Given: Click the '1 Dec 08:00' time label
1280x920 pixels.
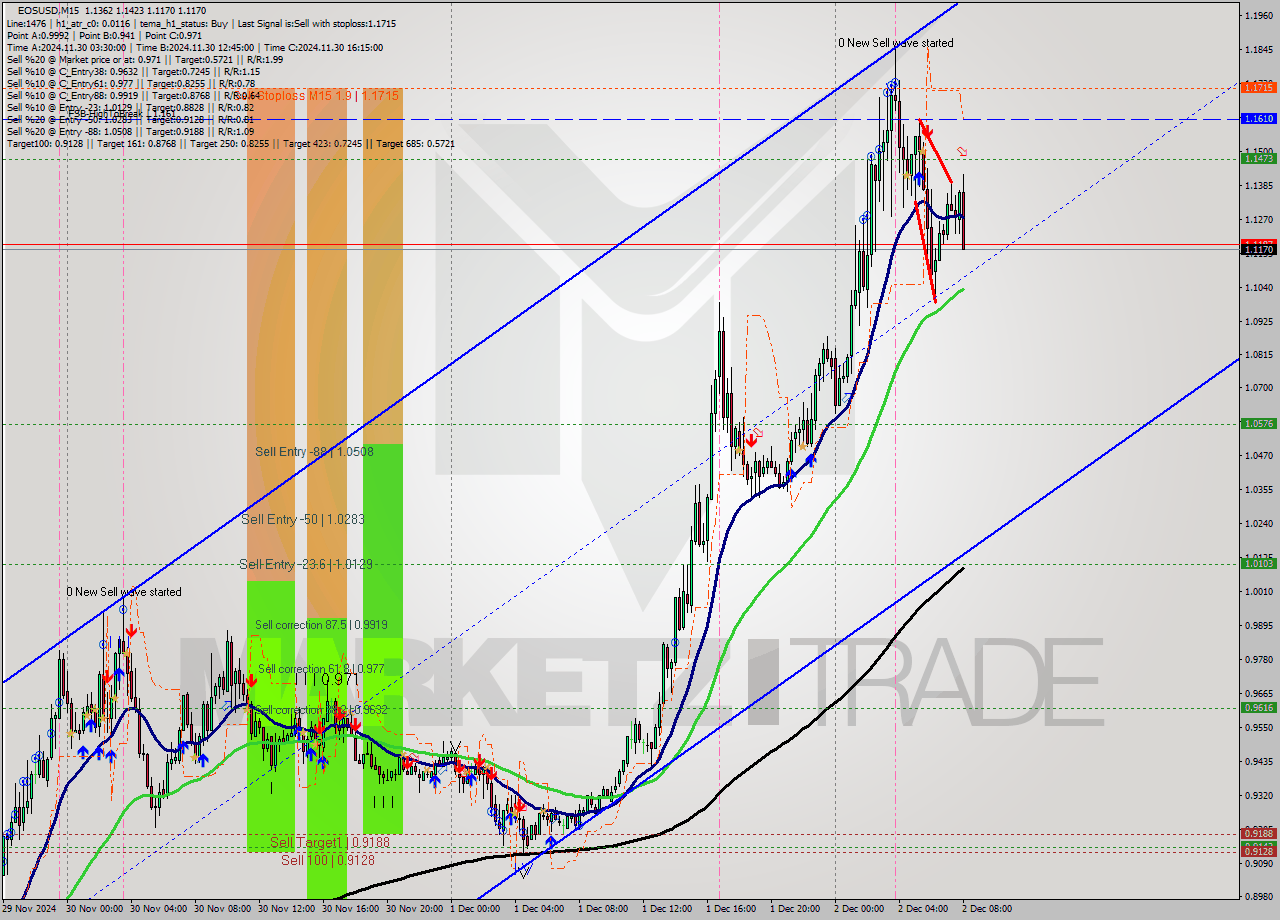Looking at the screenshot, I should click(x=603, y=909).
